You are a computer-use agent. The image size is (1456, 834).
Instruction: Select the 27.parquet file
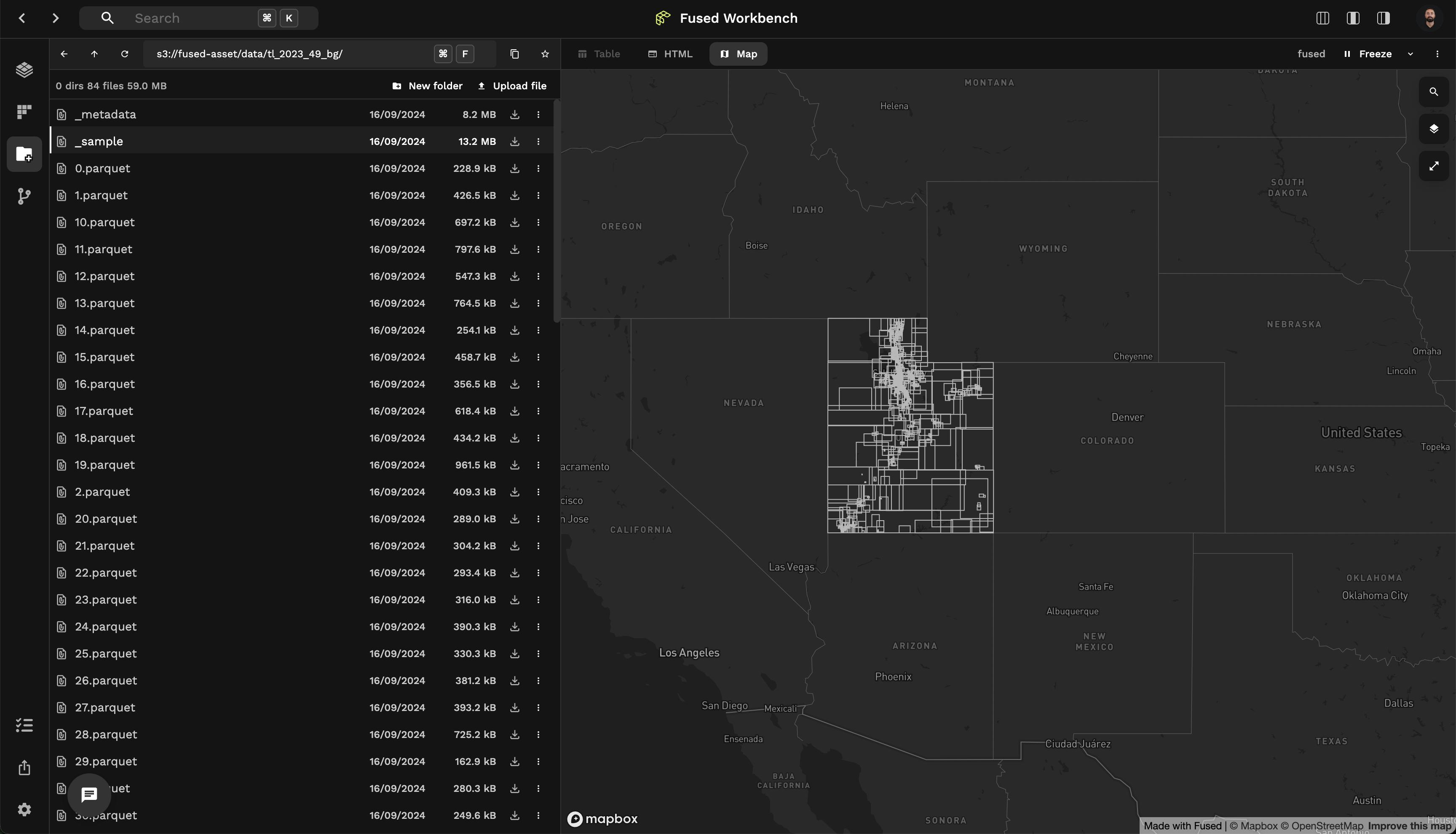point(302,707)
